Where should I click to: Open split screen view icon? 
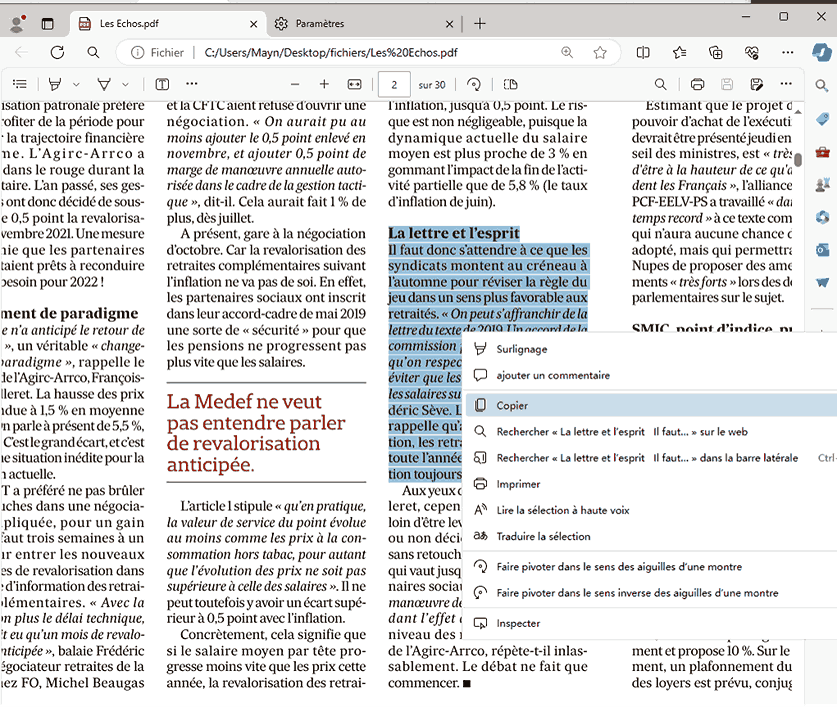coord(643,52)
